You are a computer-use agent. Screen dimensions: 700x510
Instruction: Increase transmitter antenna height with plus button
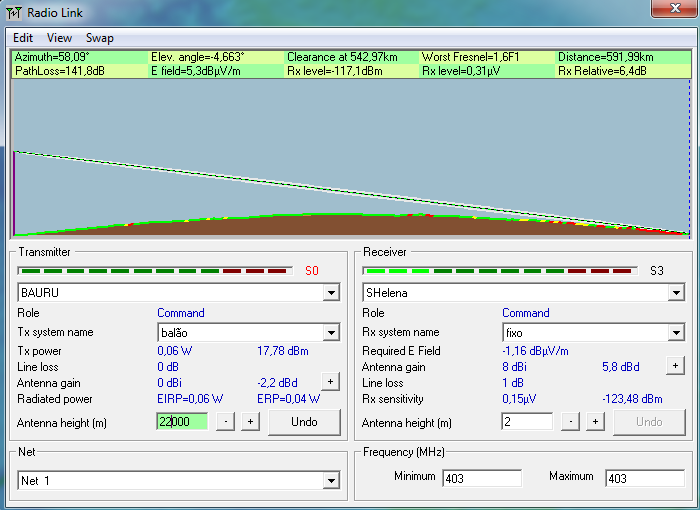(x=250, y=422)
